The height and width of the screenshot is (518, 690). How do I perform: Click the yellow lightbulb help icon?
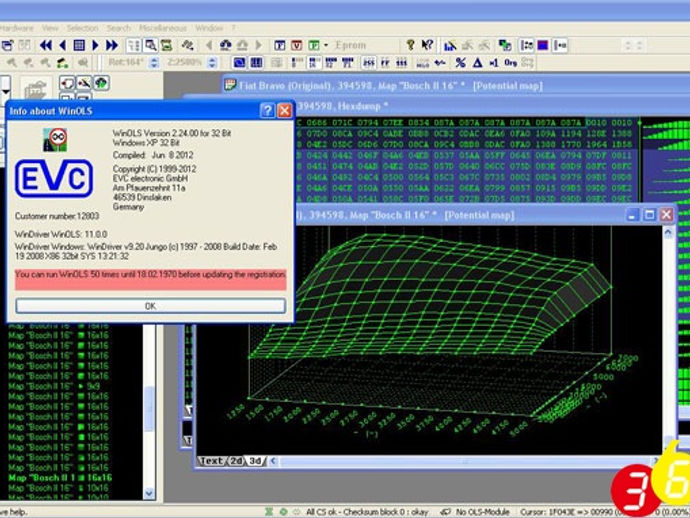coord(410,45)
